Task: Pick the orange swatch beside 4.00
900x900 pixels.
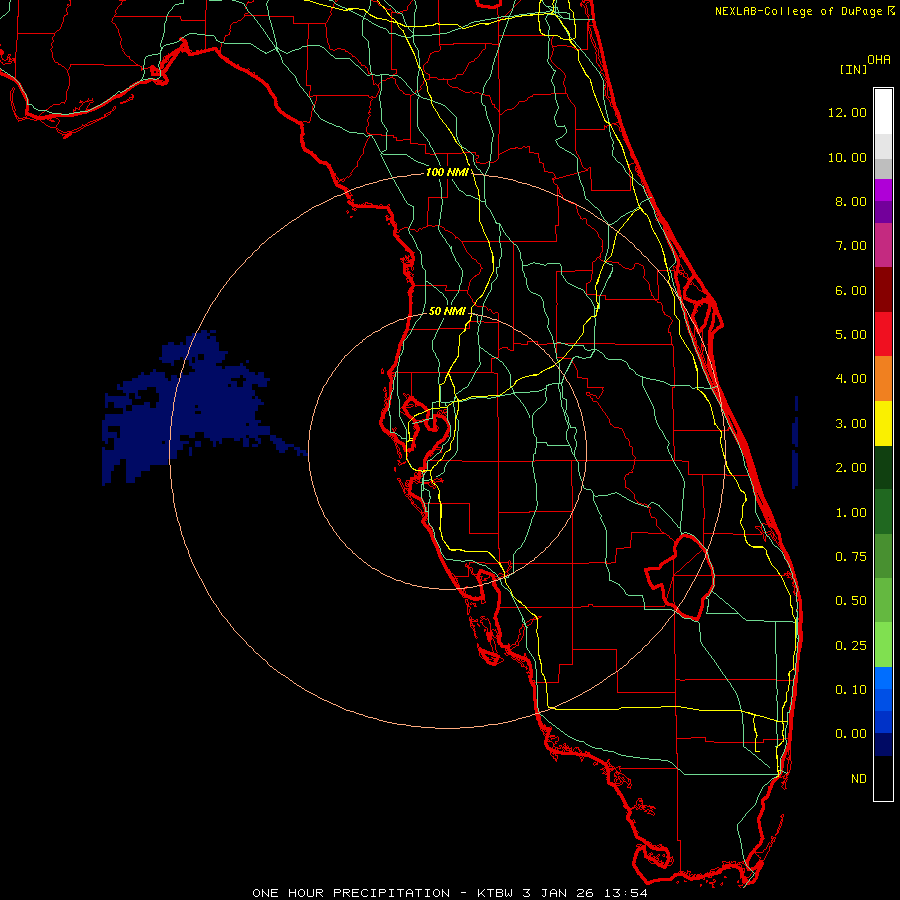Action: [883, 379]
